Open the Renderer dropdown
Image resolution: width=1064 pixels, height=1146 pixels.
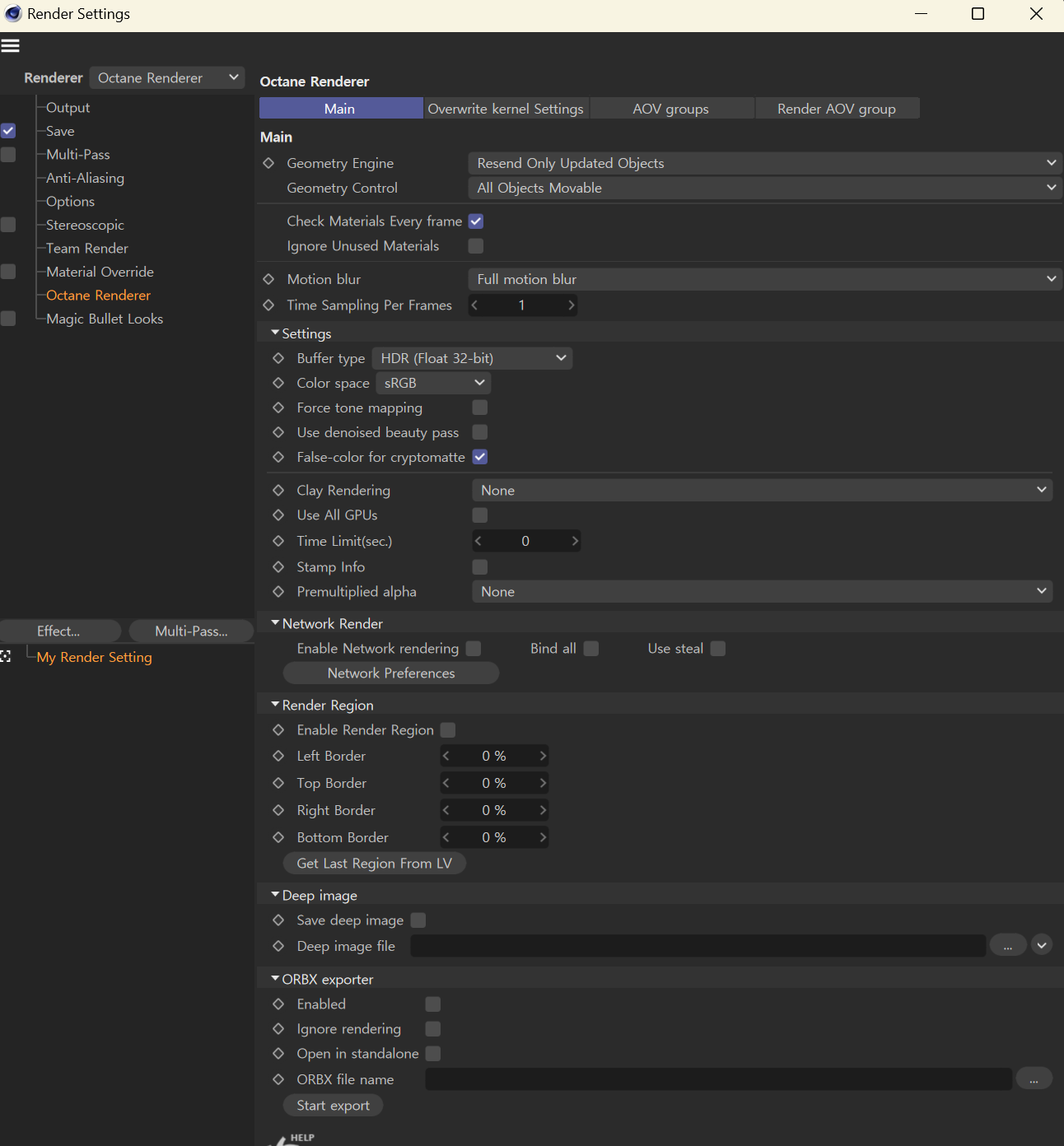[x=167, y=77]
